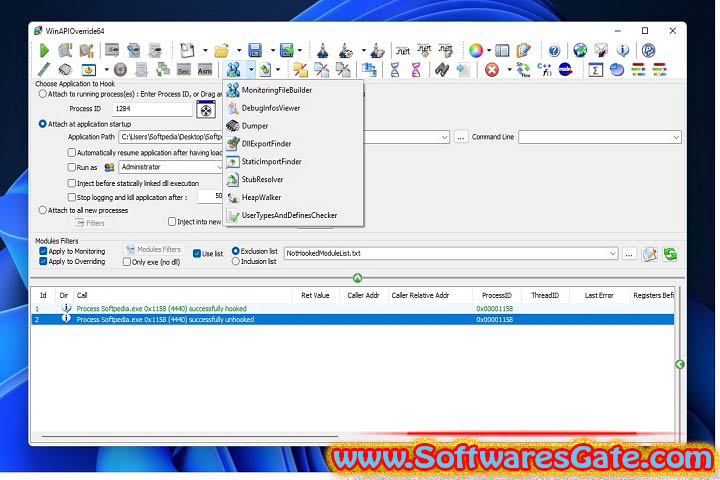Select Attach at application startup radio button

pyautogui.click(x=43, y=124)
